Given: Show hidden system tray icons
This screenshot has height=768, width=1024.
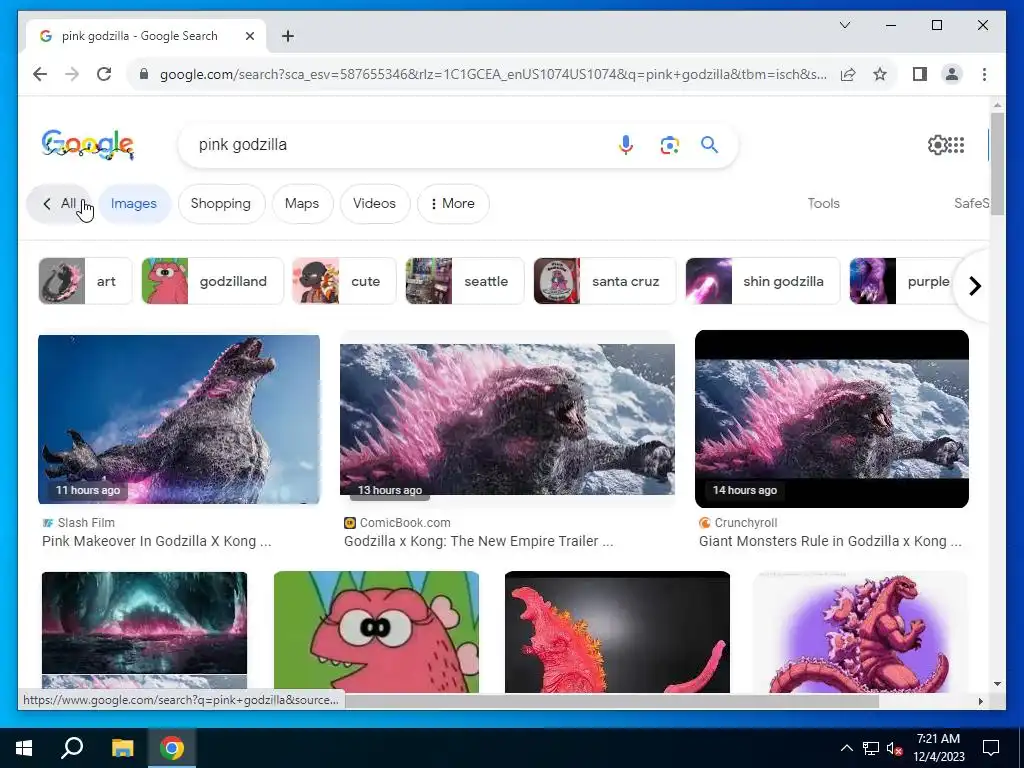Looking at the screenshot, I should pyautogui.click(x=846, y=748).
